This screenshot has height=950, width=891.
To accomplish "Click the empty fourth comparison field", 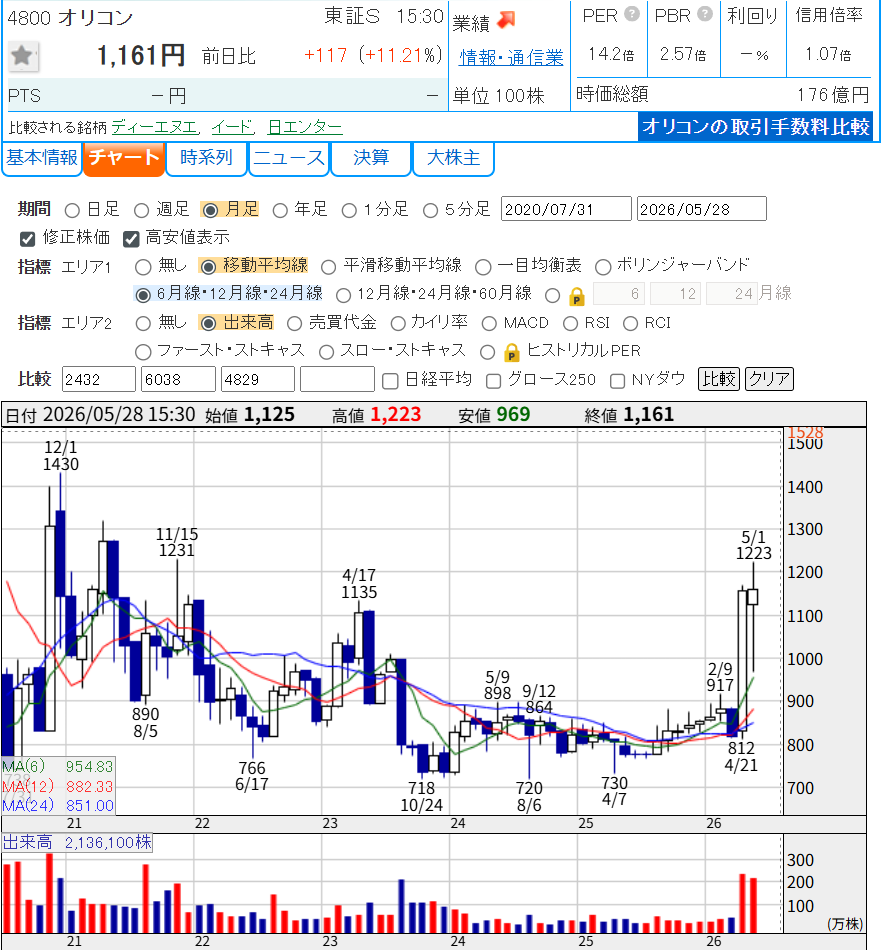I will (x=337, y=379).
